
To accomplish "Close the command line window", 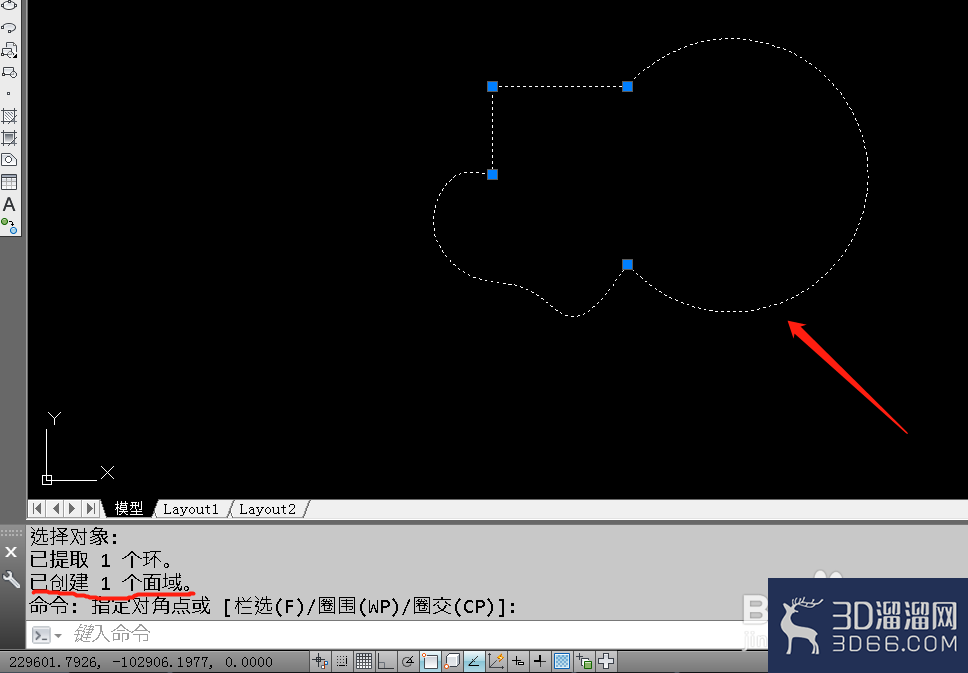I will coord(11,552).
